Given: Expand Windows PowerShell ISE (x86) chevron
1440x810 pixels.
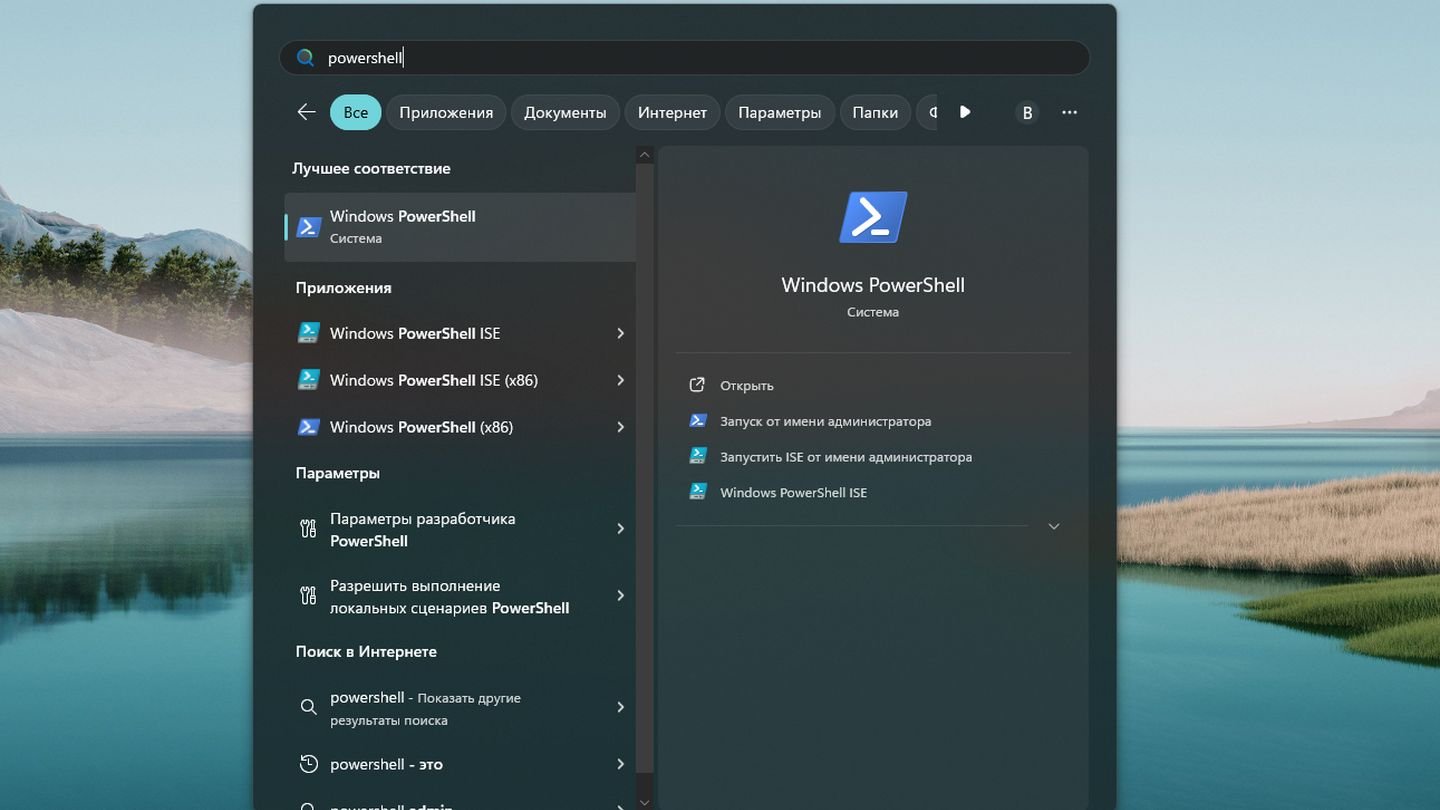Looking at the screenshot, I should [620, 380].
